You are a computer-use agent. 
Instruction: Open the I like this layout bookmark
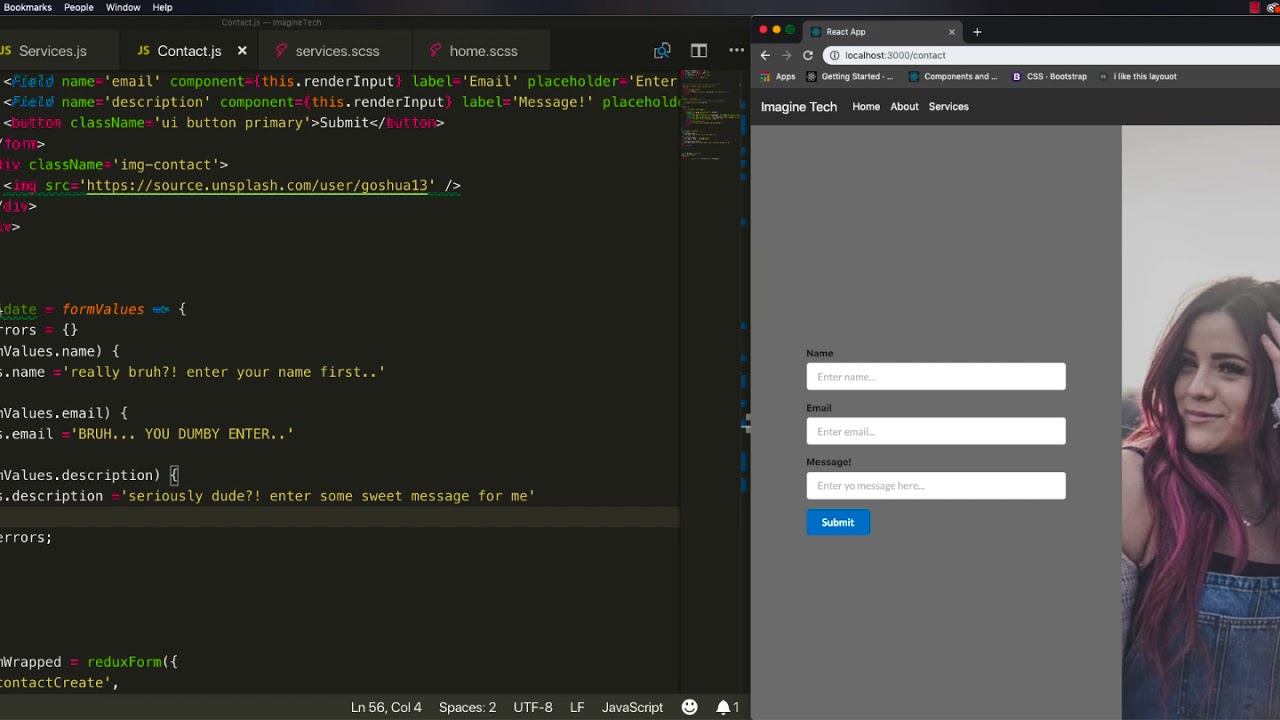point(1137,76)
